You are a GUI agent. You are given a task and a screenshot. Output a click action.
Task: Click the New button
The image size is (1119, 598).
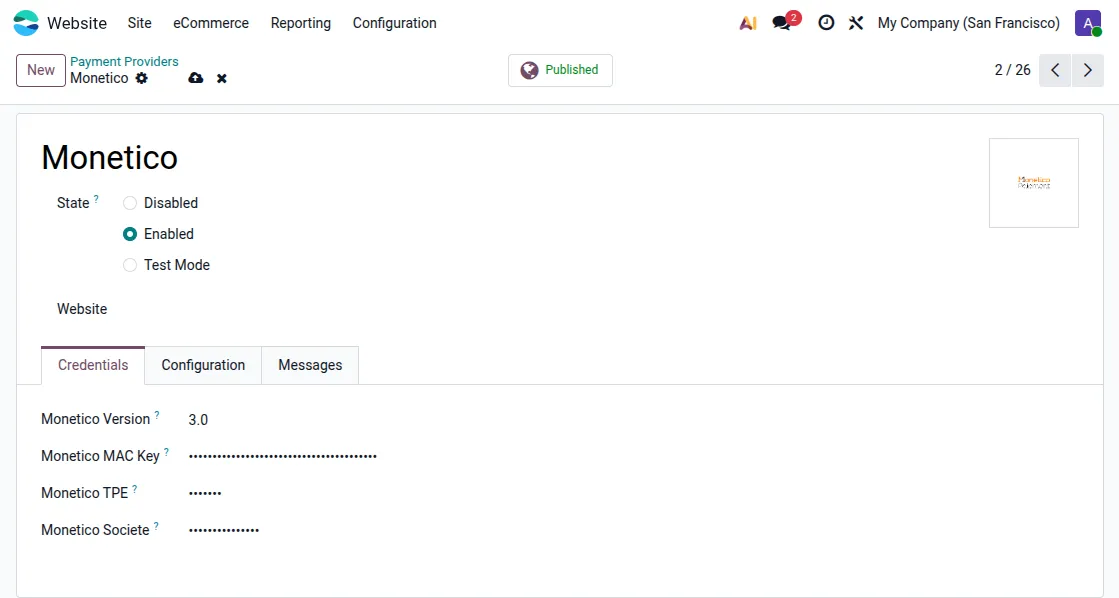click(41, 70)
